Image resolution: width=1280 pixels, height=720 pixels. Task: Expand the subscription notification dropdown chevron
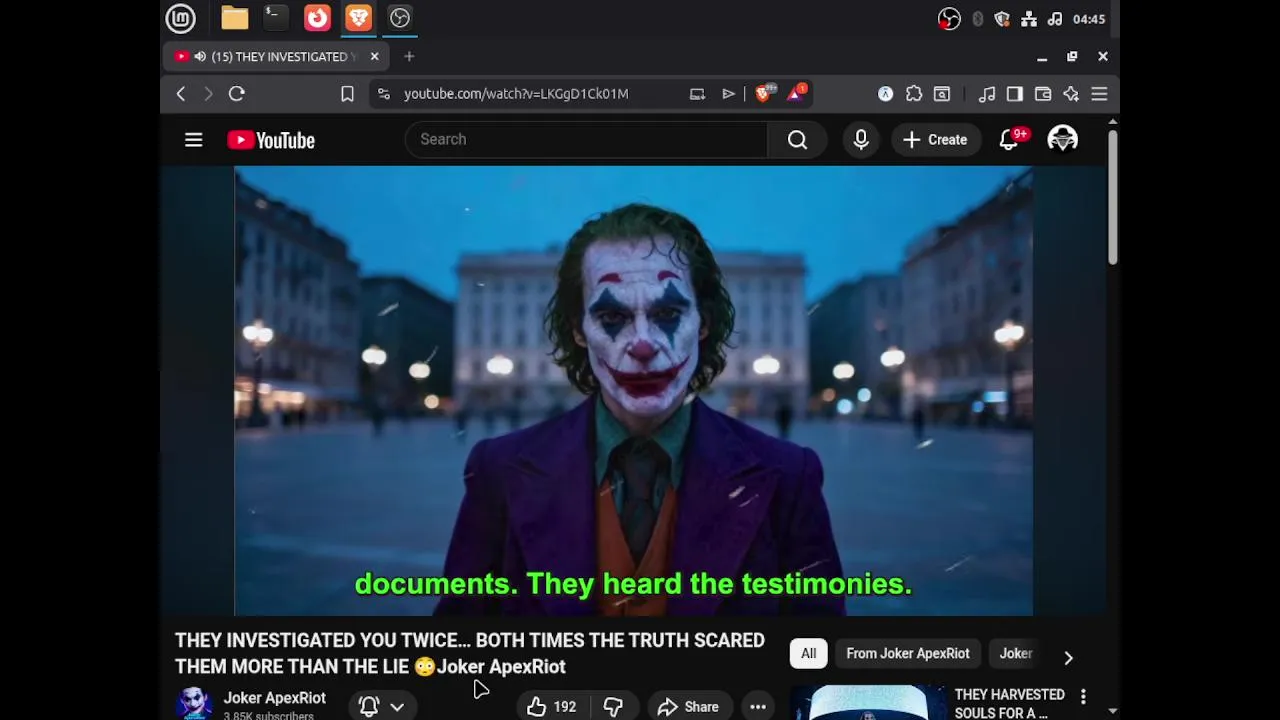coord(397,707)
